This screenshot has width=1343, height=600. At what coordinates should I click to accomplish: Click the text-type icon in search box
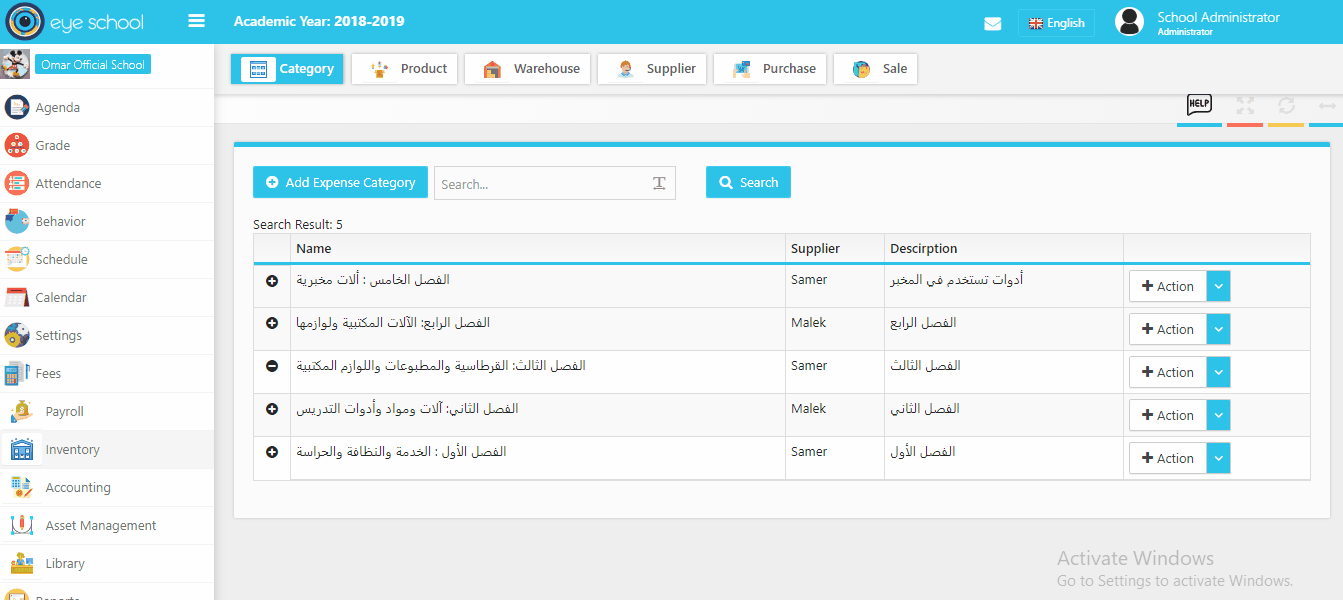pyautogui.click(x=659, y=183)
